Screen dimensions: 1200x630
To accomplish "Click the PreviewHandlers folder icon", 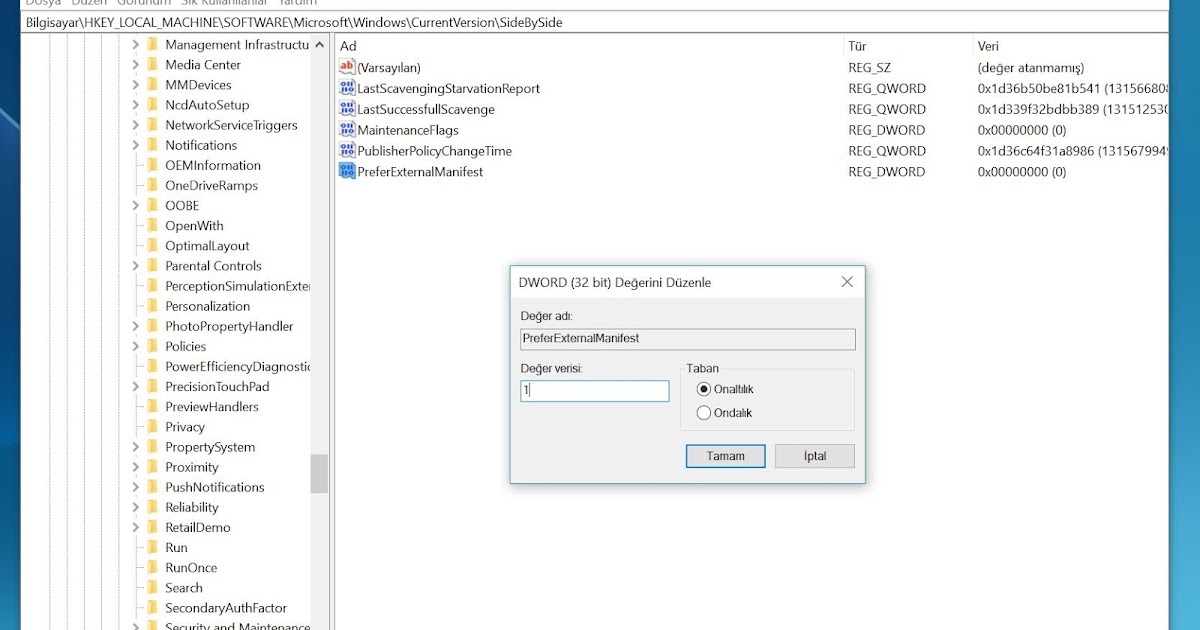I will point(152,406).
